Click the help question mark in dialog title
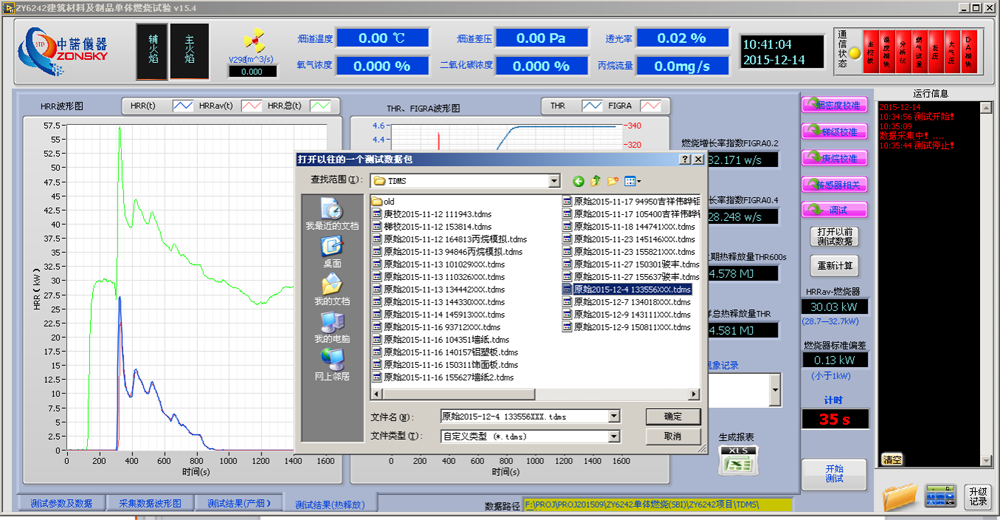 (685, 160)
